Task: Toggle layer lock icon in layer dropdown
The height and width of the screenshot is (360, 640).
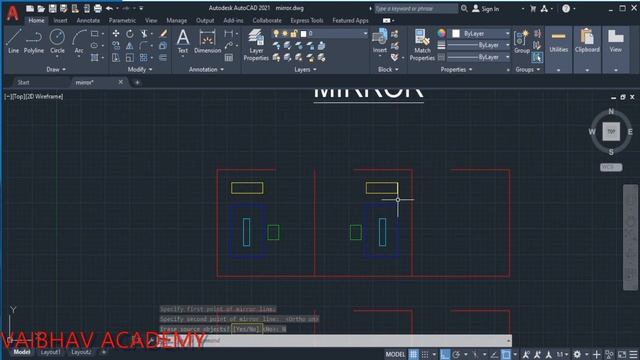Action: click(x=293, y=33)
